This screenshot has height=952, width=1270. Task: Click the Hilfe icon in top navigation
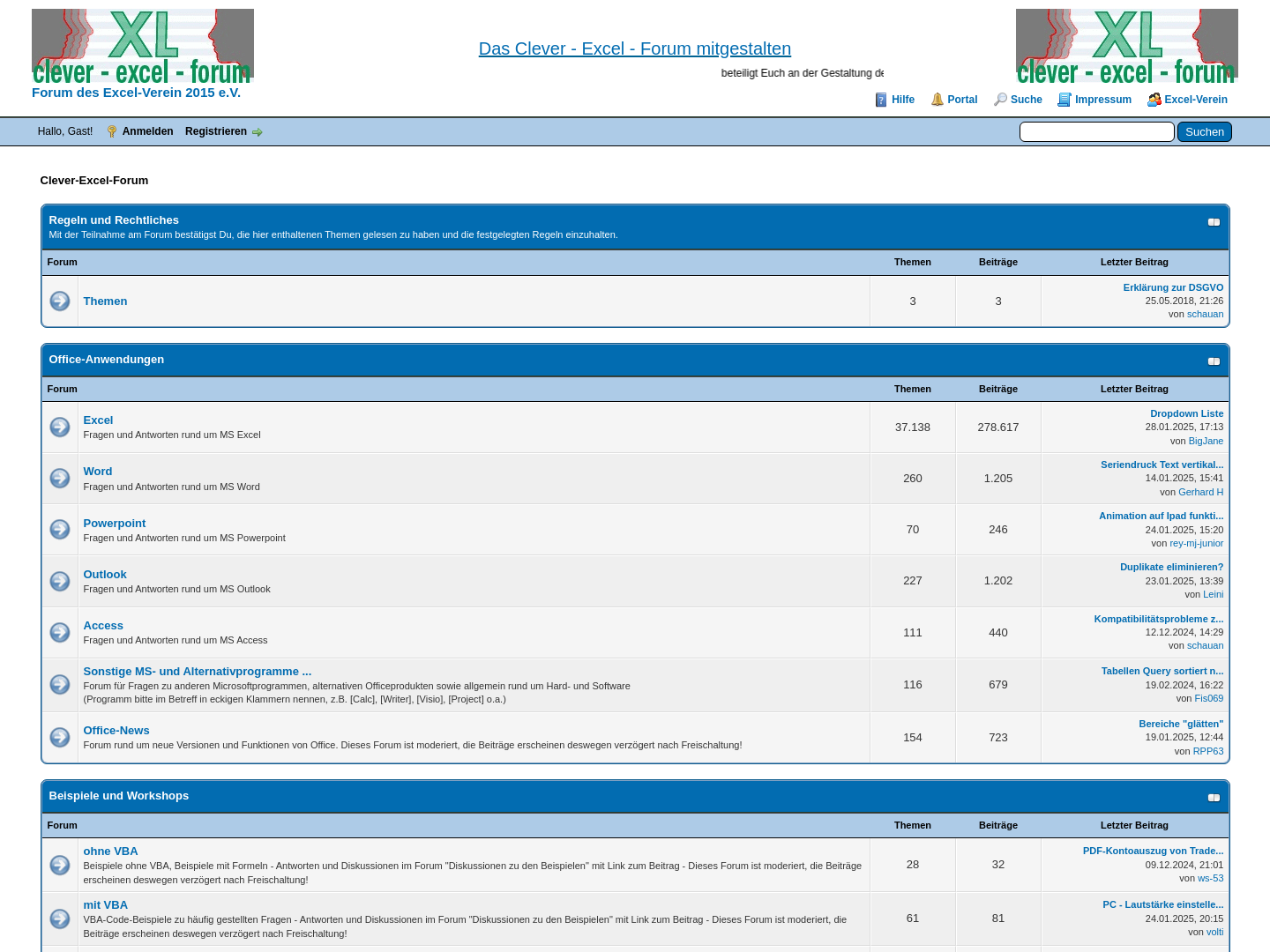coord(881,100)
